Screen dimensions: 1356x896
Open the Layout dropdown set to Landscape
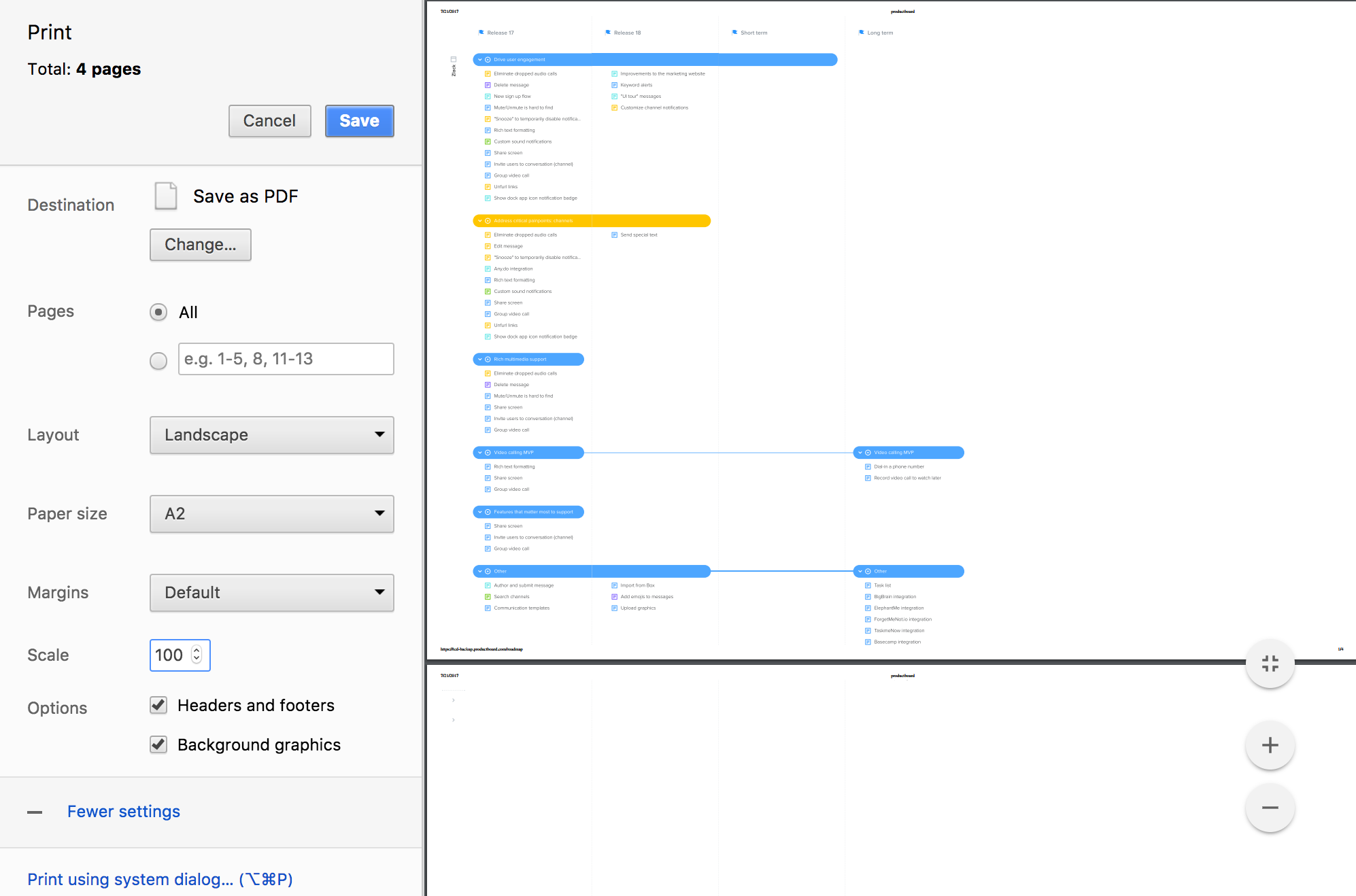pos(272,435)
